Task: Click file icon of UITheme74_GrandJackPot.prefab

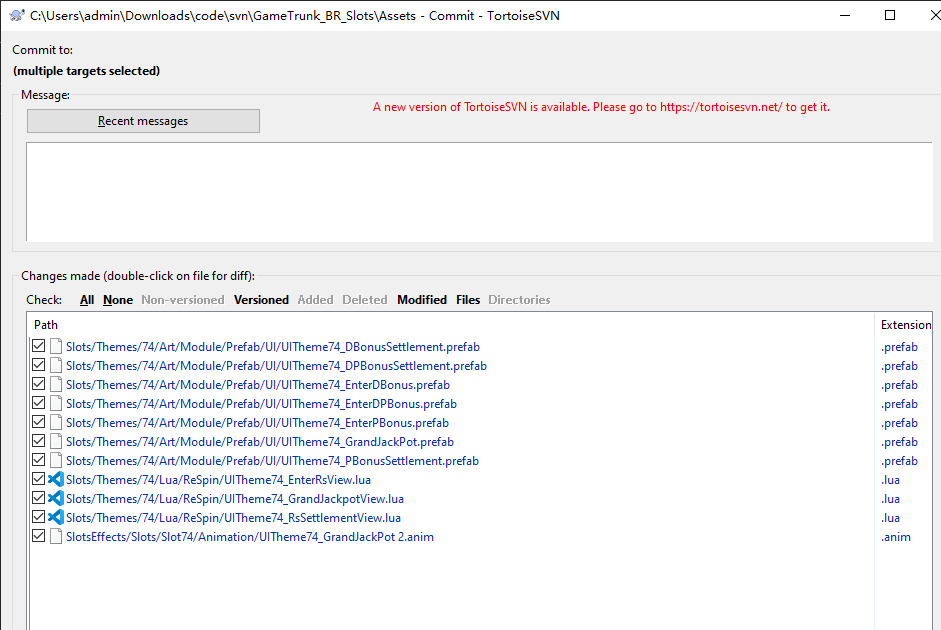Action: (x=56, y=442)
